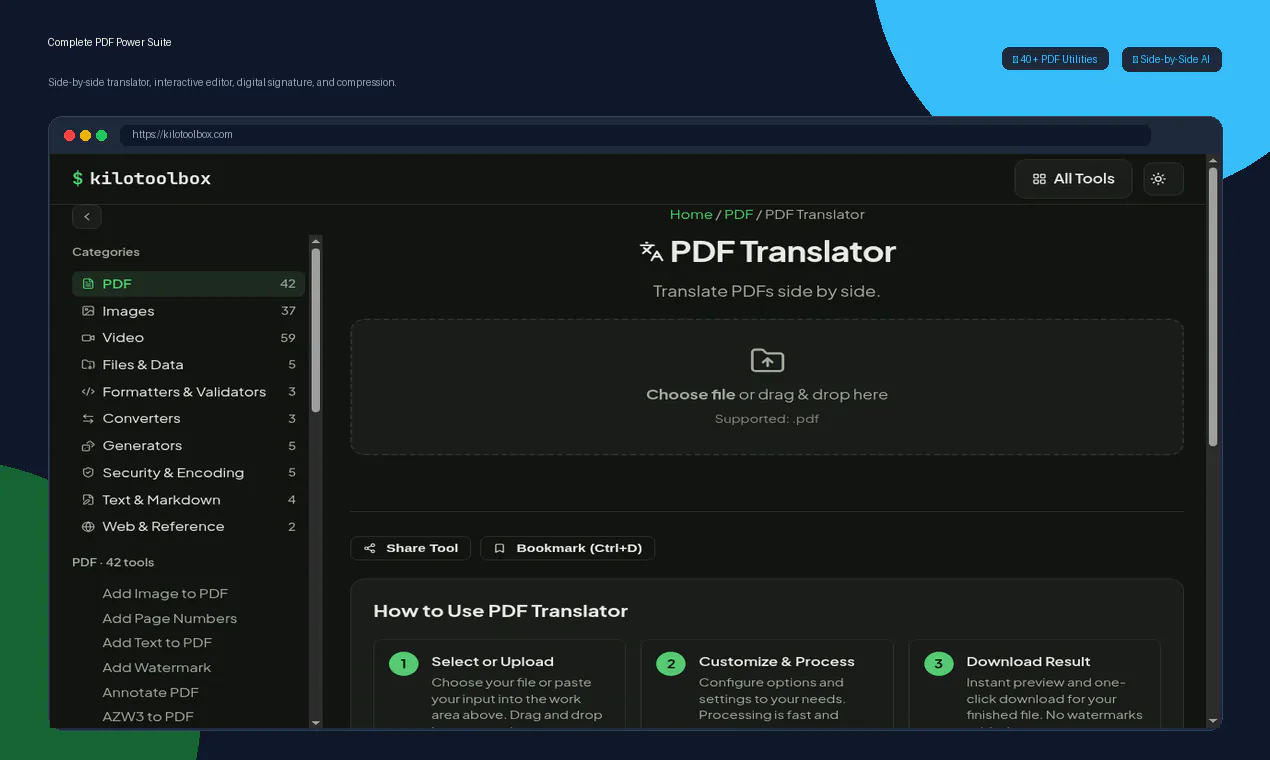Open Add Page Numbers tool
The image size is (1270, 760).
tap(170, 619)
